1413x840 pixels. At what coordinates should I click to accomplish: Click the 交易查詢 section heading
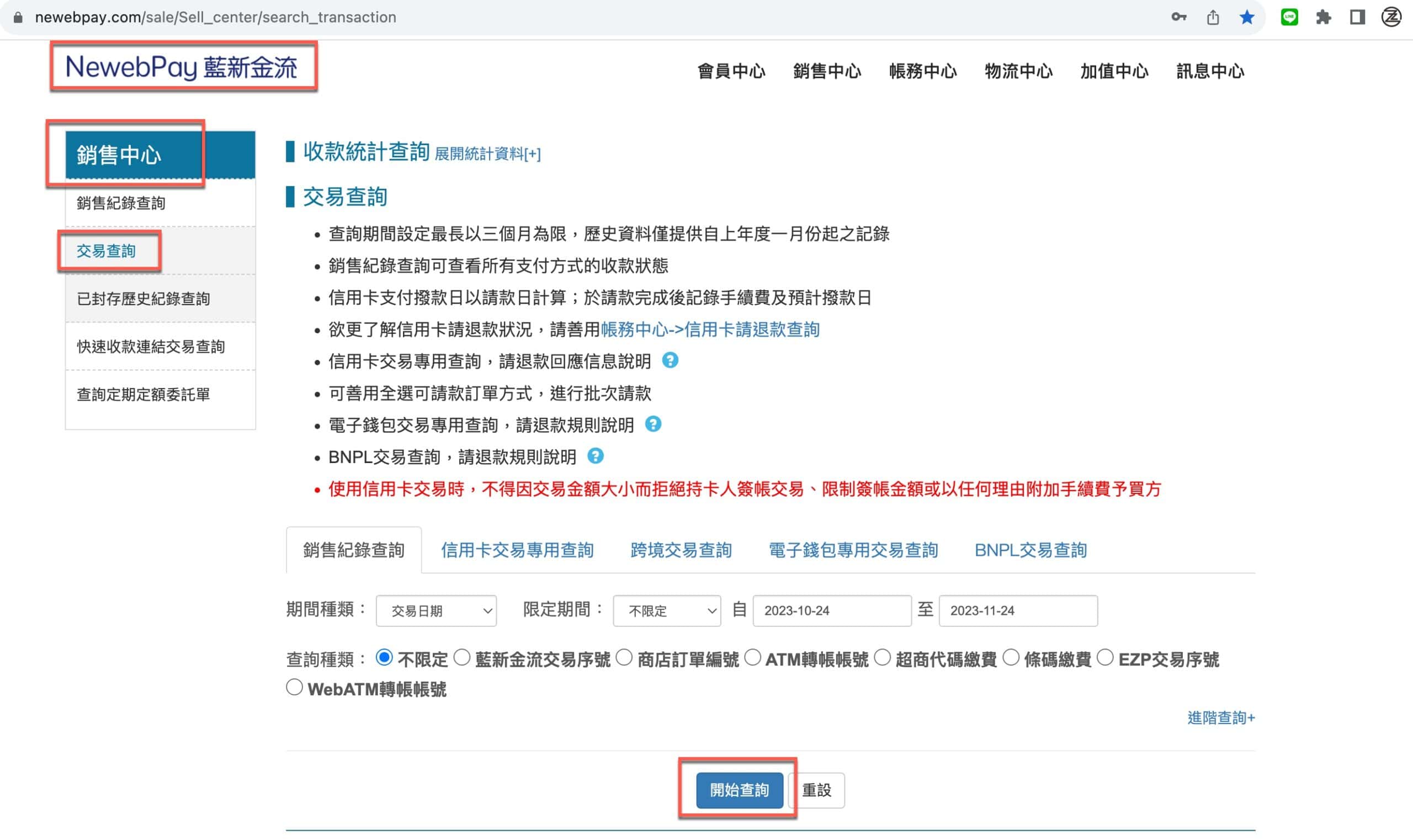pos(345,196)
